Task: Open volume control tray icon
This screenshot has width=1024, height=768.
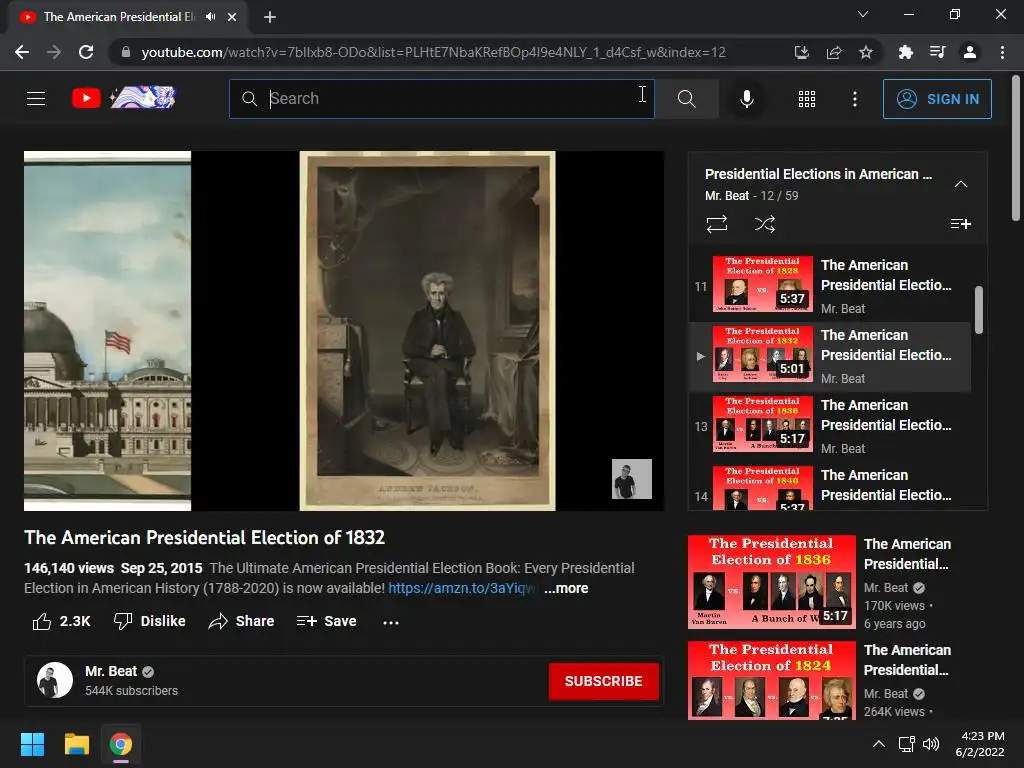Action: pos(931,744)
